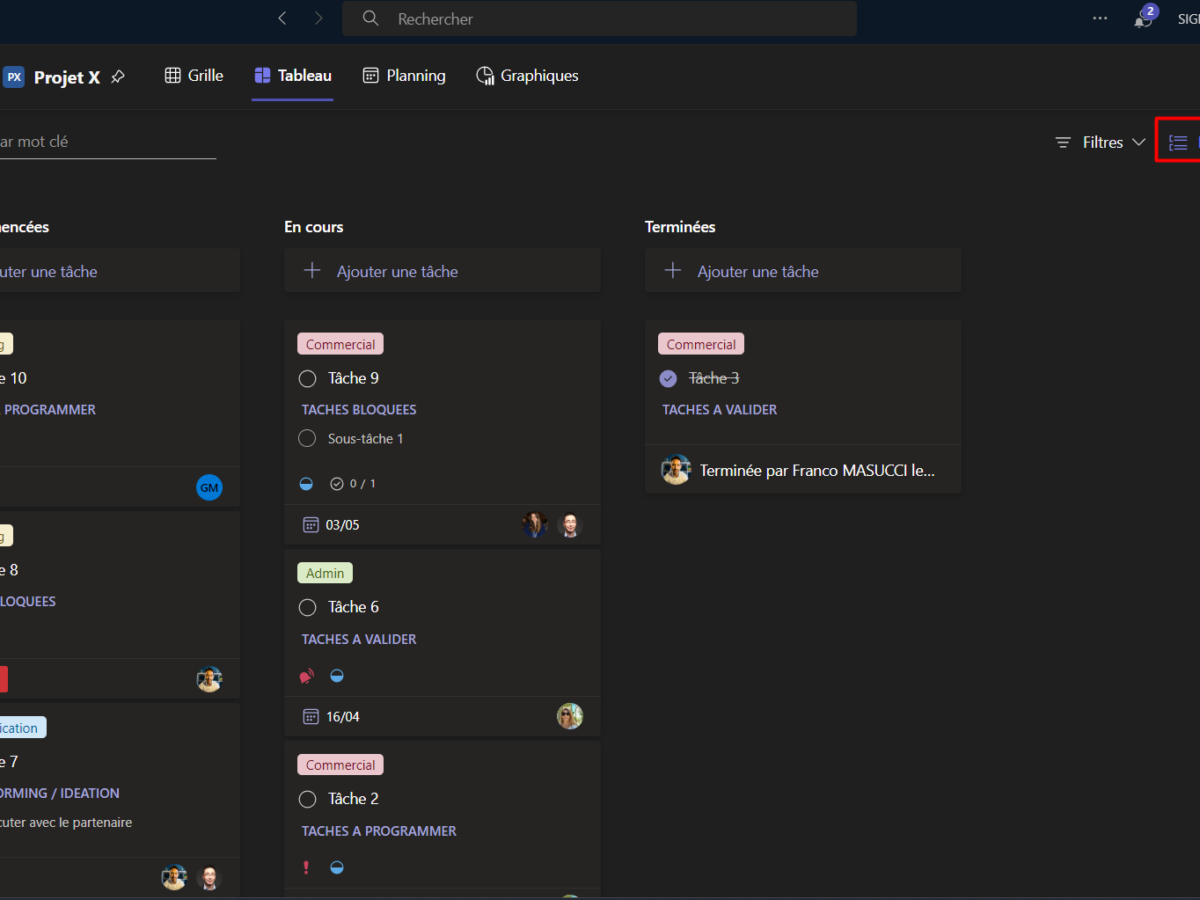
Task: Click the Rechercher search field
Action: 600,19
